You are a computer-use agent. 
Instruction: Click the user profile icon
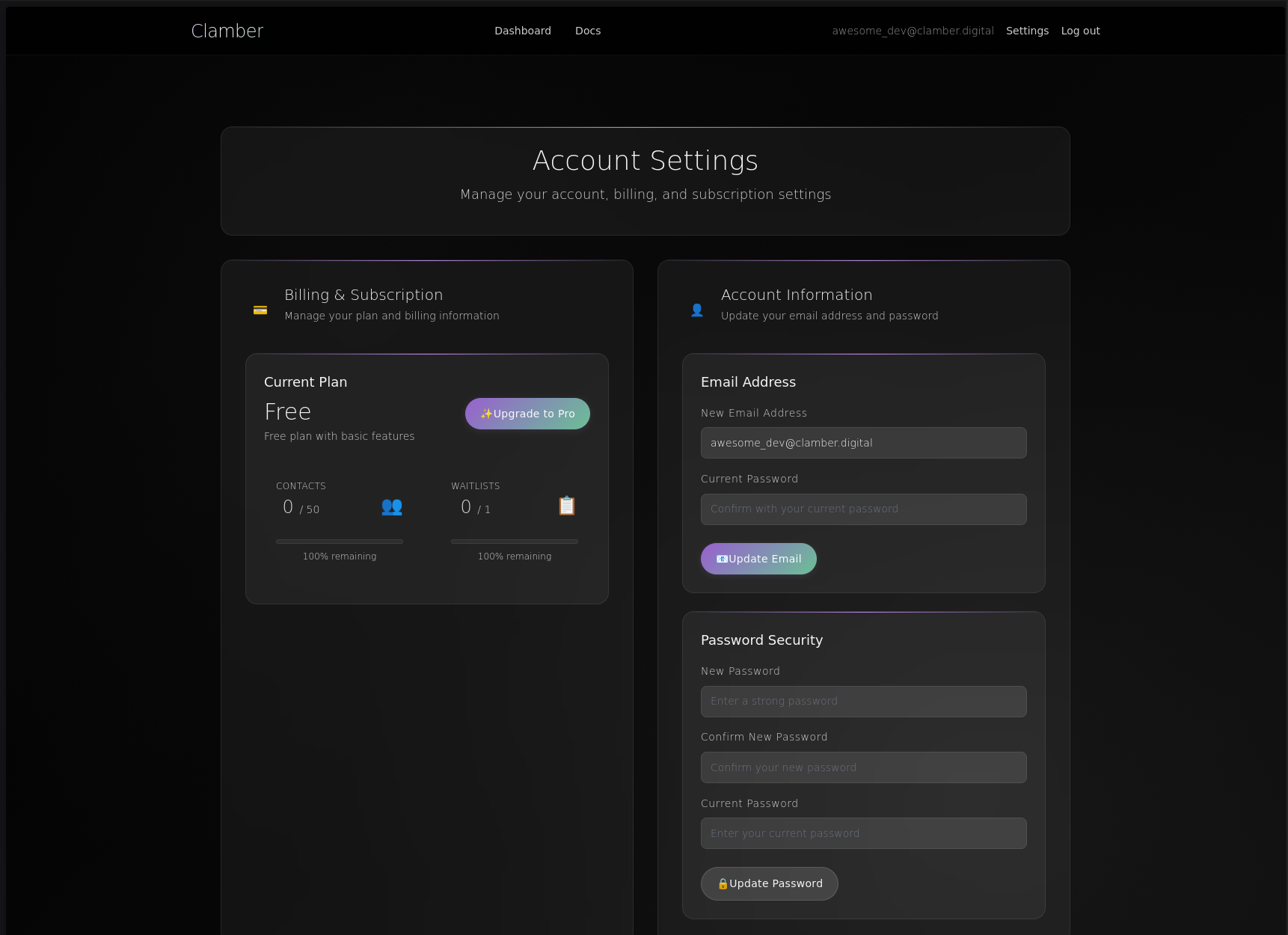697,310
